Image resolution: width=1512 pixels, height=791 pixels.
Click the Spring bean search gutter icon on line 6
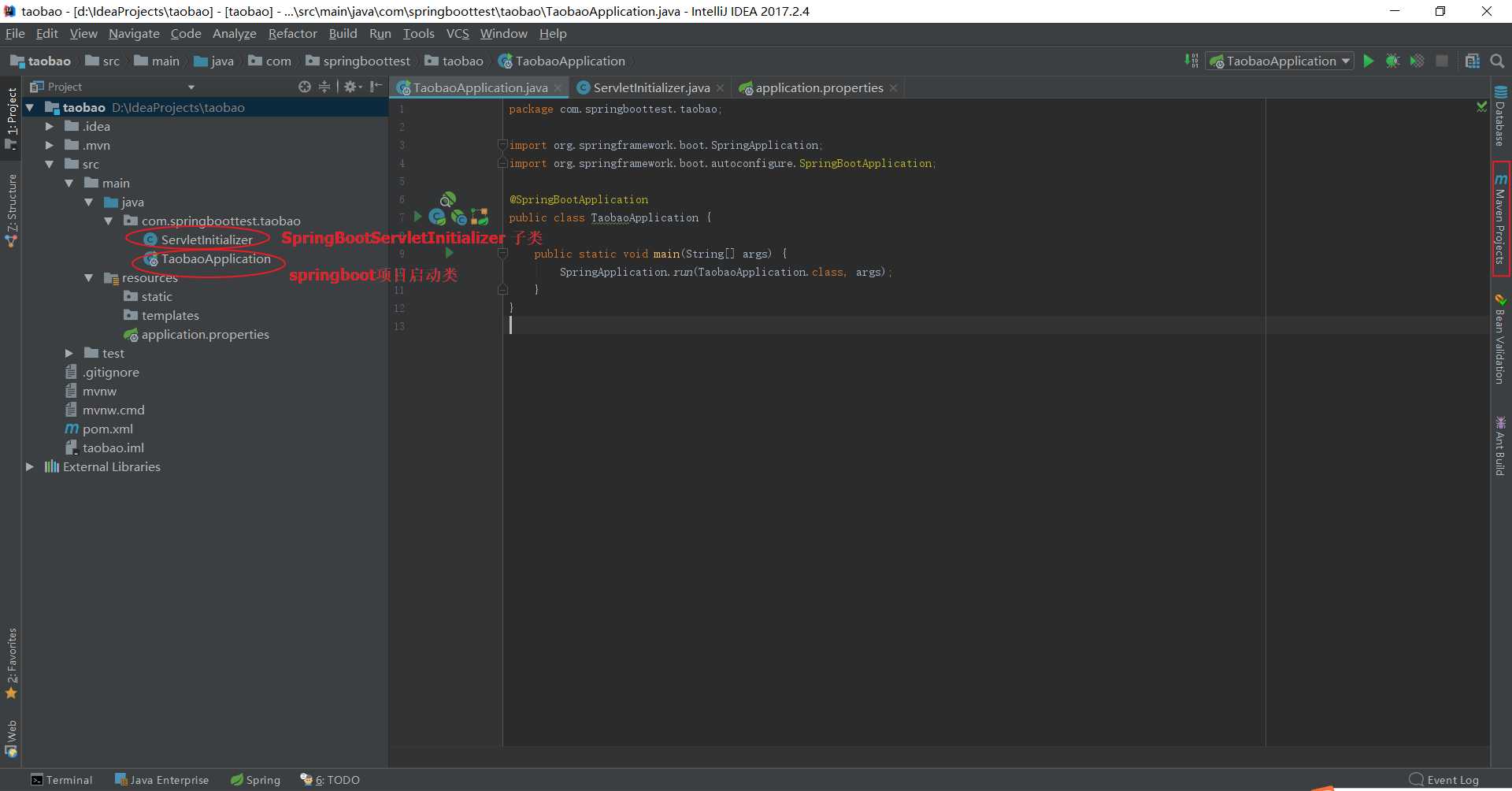pyautogui.click(x=447, y=199)
